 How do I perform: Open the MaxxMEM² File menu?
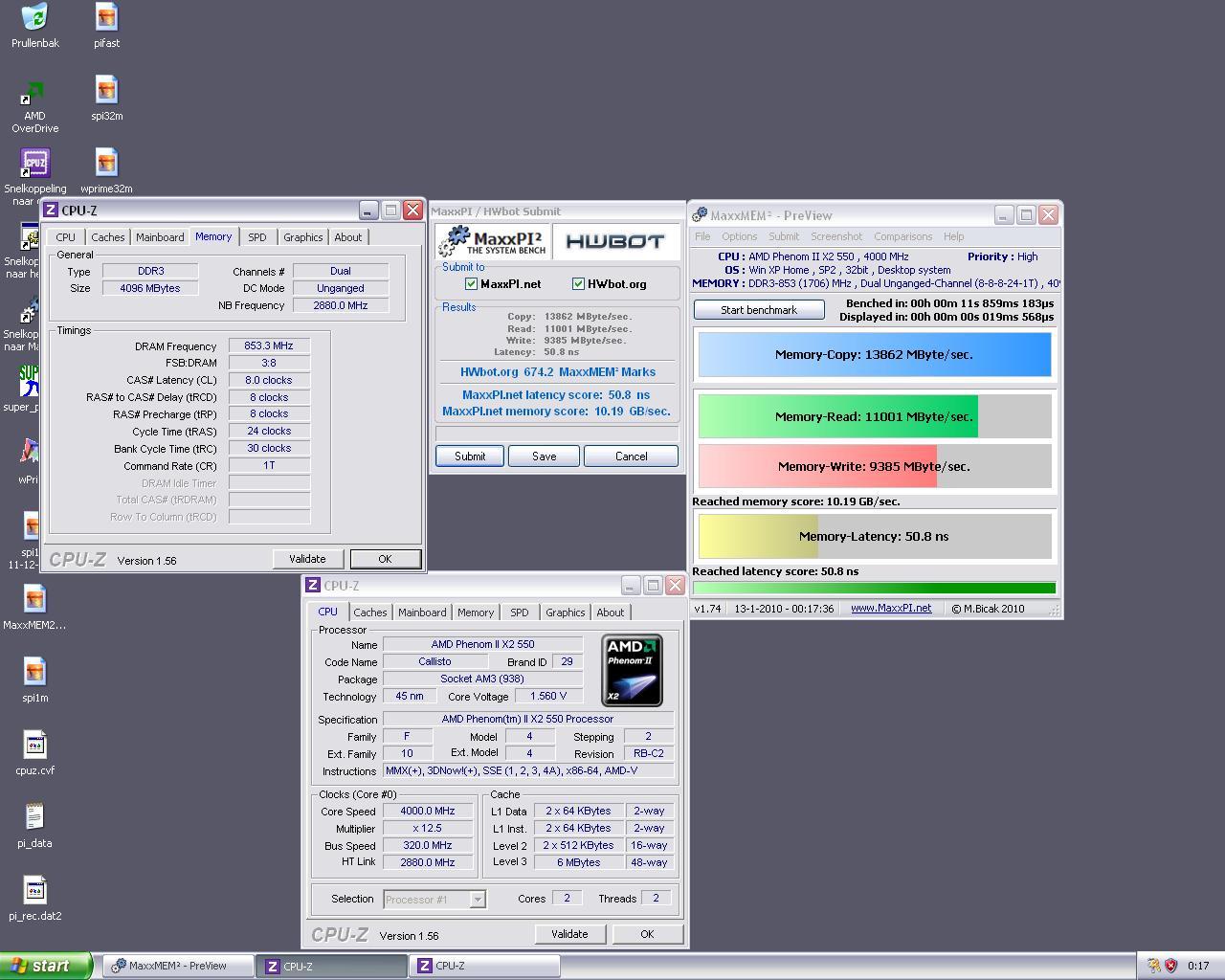coord(702,236)
